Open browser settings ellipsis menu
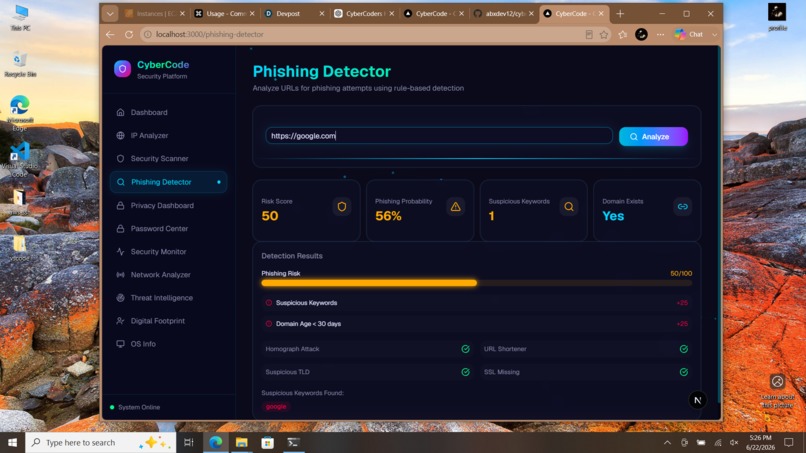 click(x=660, y=34)
